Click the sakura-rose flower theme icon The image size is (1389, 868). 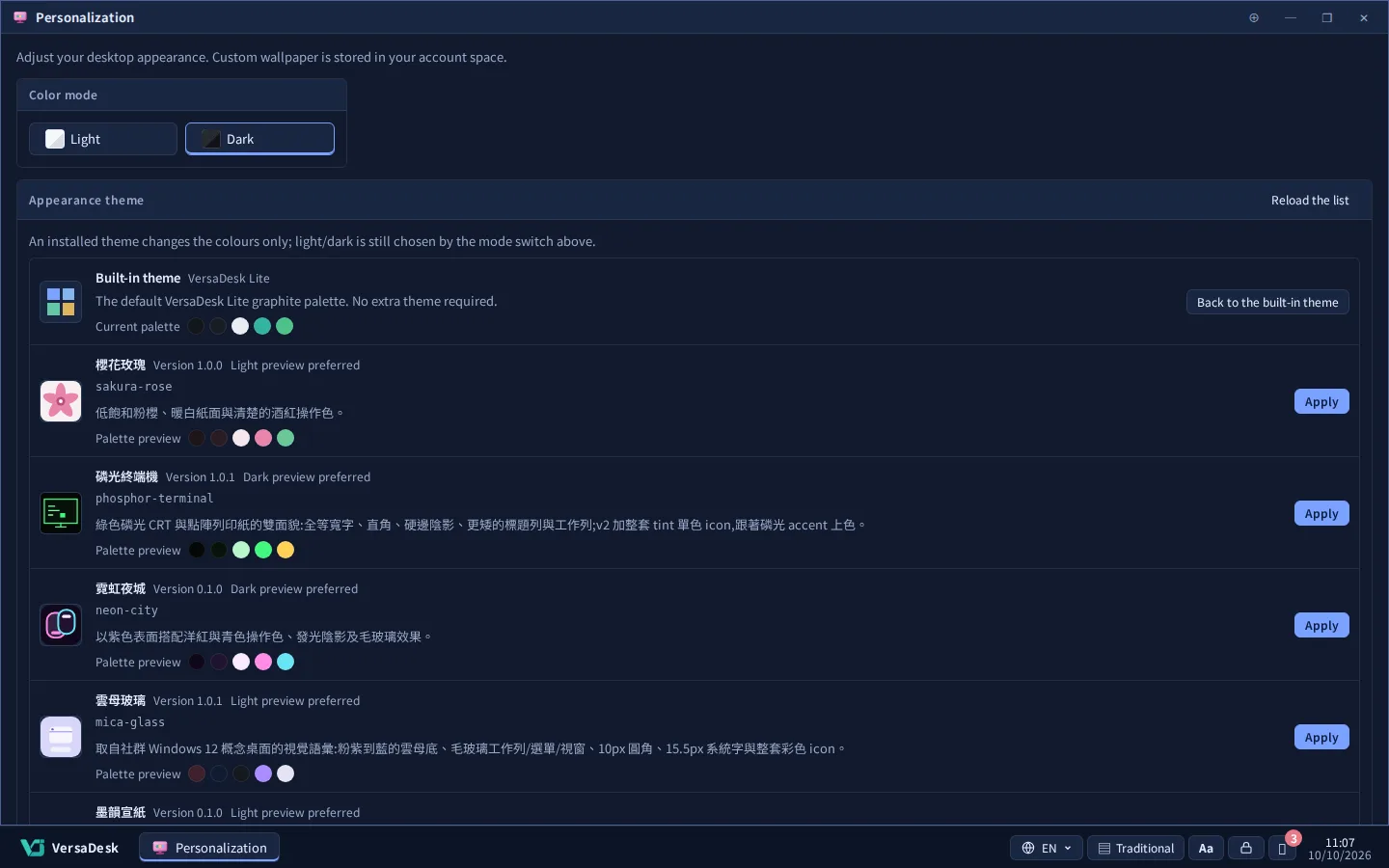[x=61, y=401]
